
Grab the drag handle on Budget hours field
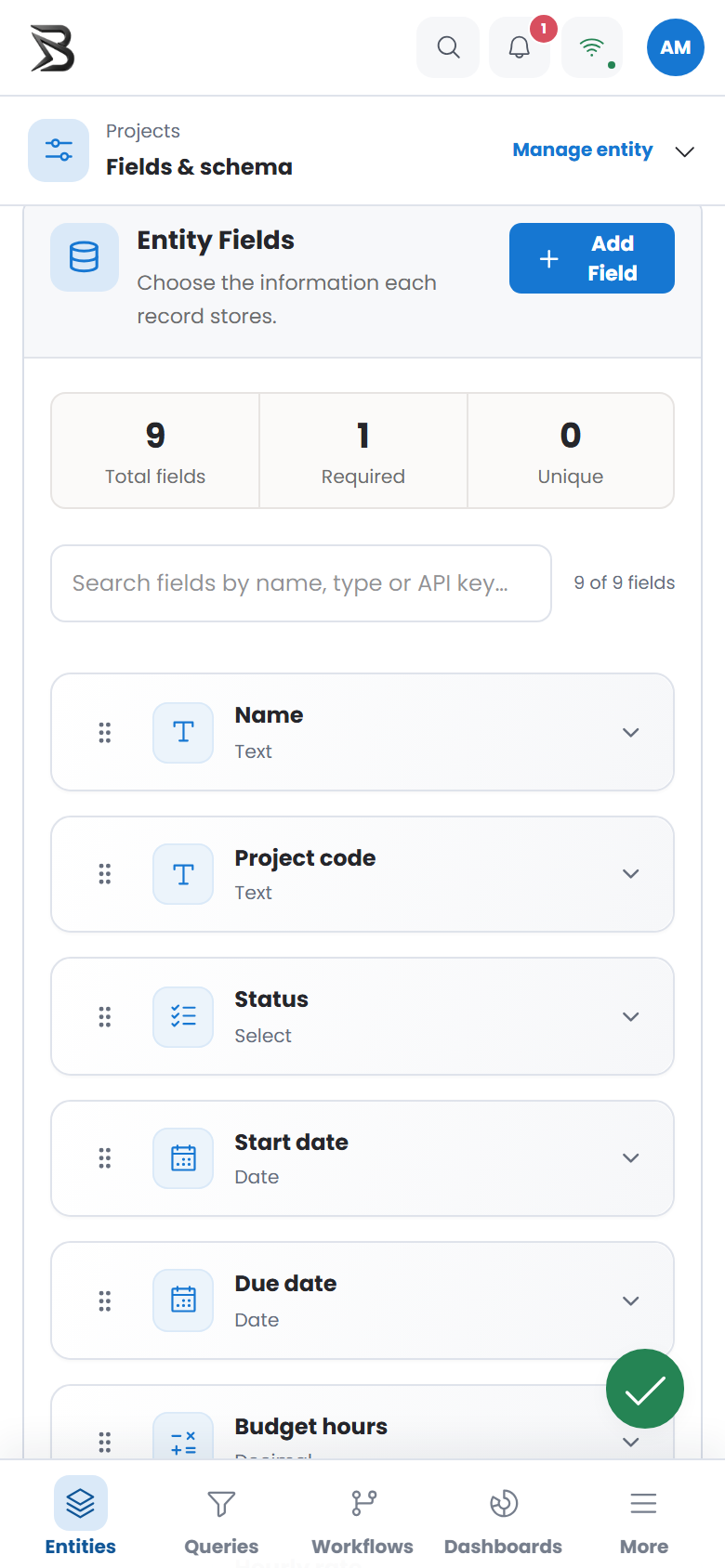[105, 1443]
